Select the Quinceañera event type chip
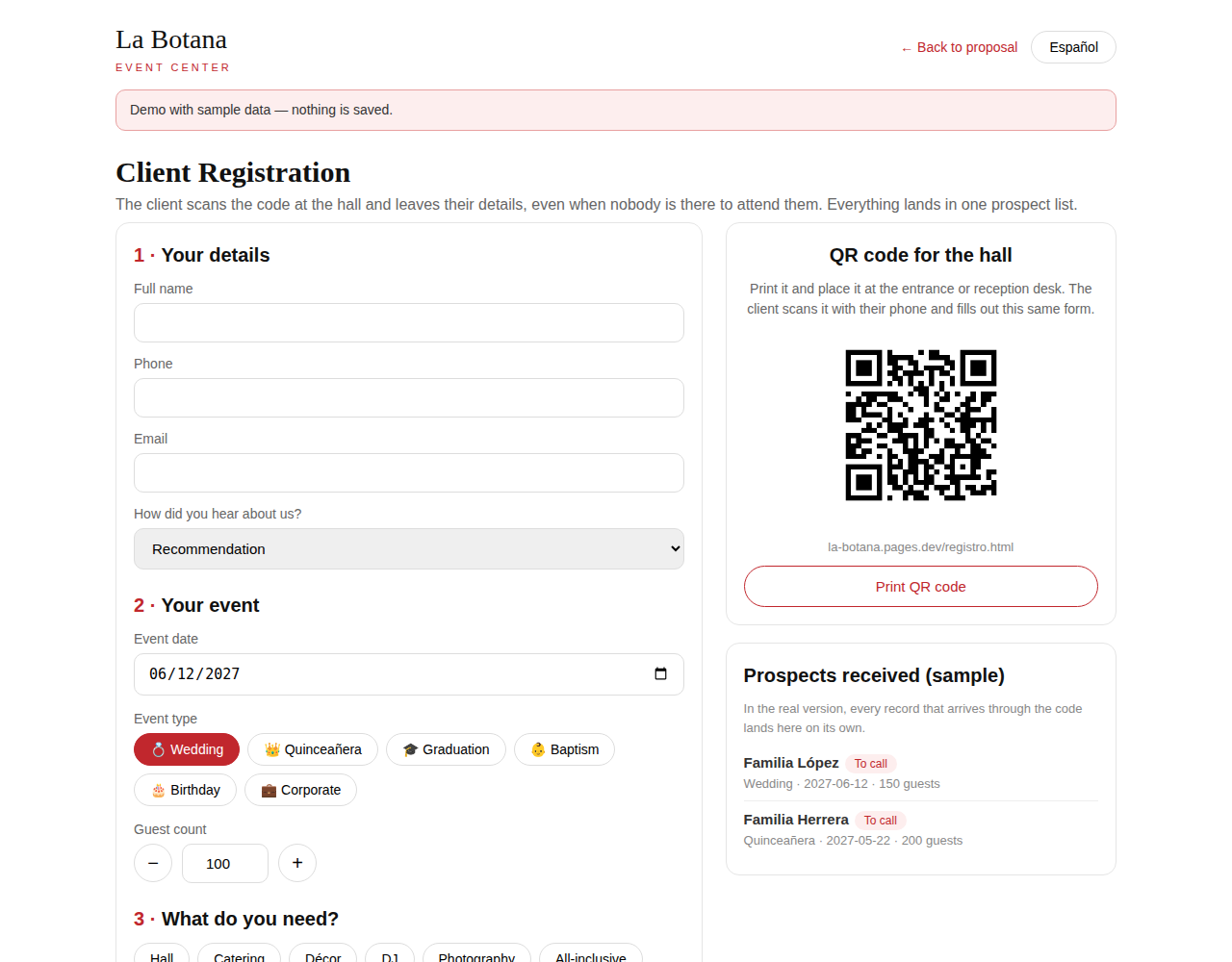 [x=313, y=749]
